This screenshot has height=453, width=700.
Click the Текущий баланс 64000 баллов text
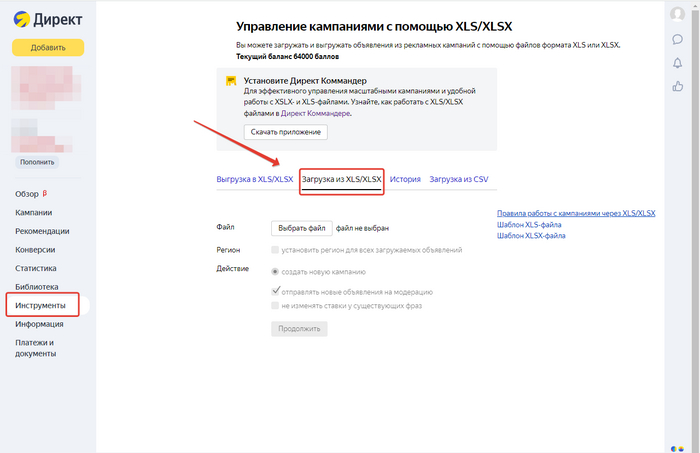pos(288,57)
